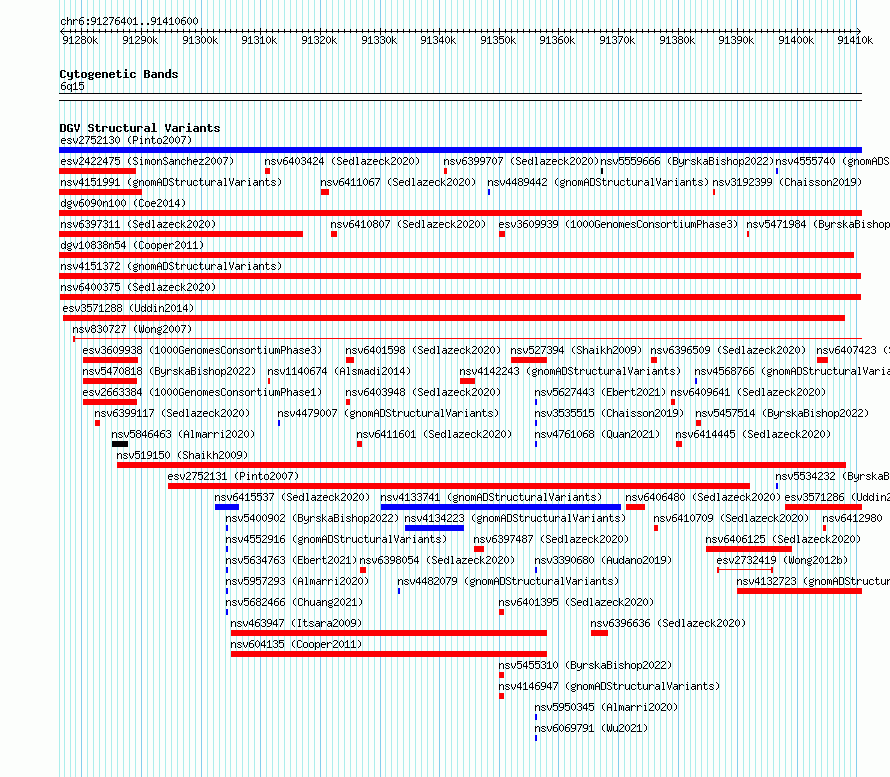Select esv3609939 1000GenomesConsortiumPhase3 label
This screenshot has width=890, height=777.
coord(618,224)
